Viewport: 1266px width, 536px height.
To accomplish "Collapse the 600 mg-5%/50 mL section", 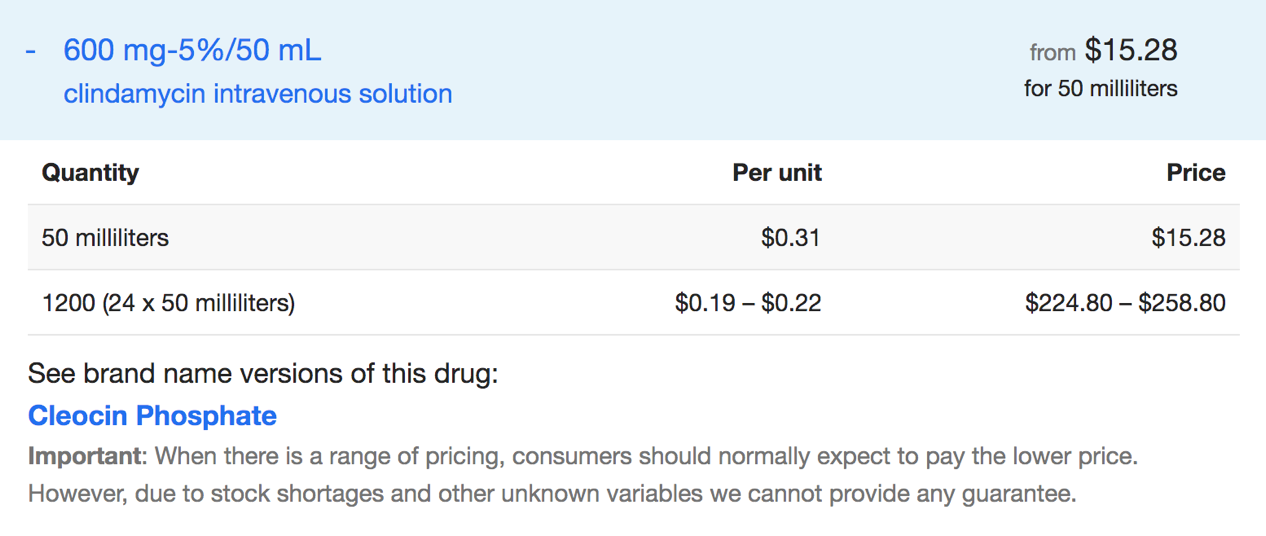I will (x=633, y=70).
